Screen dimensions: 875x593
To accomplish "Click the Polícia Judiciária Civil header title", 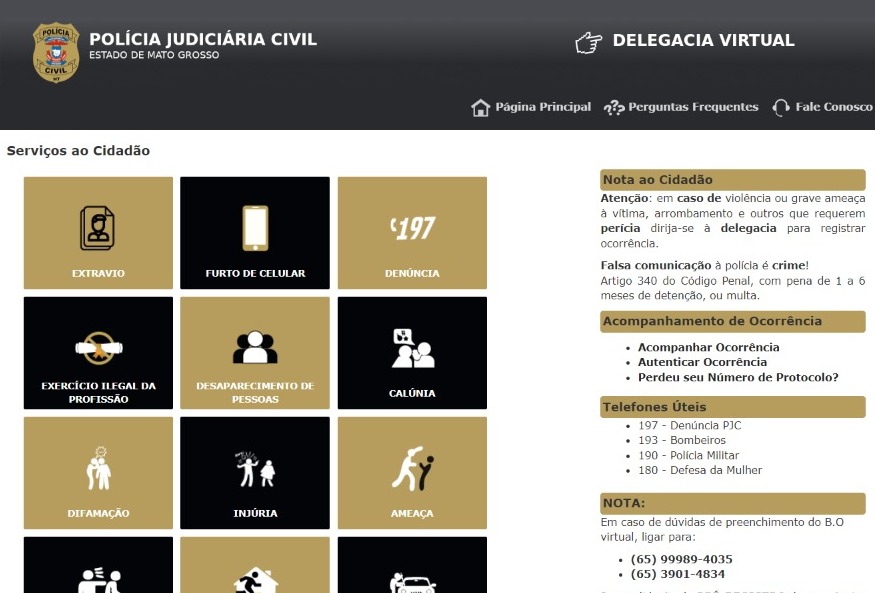I will (203, 40).
